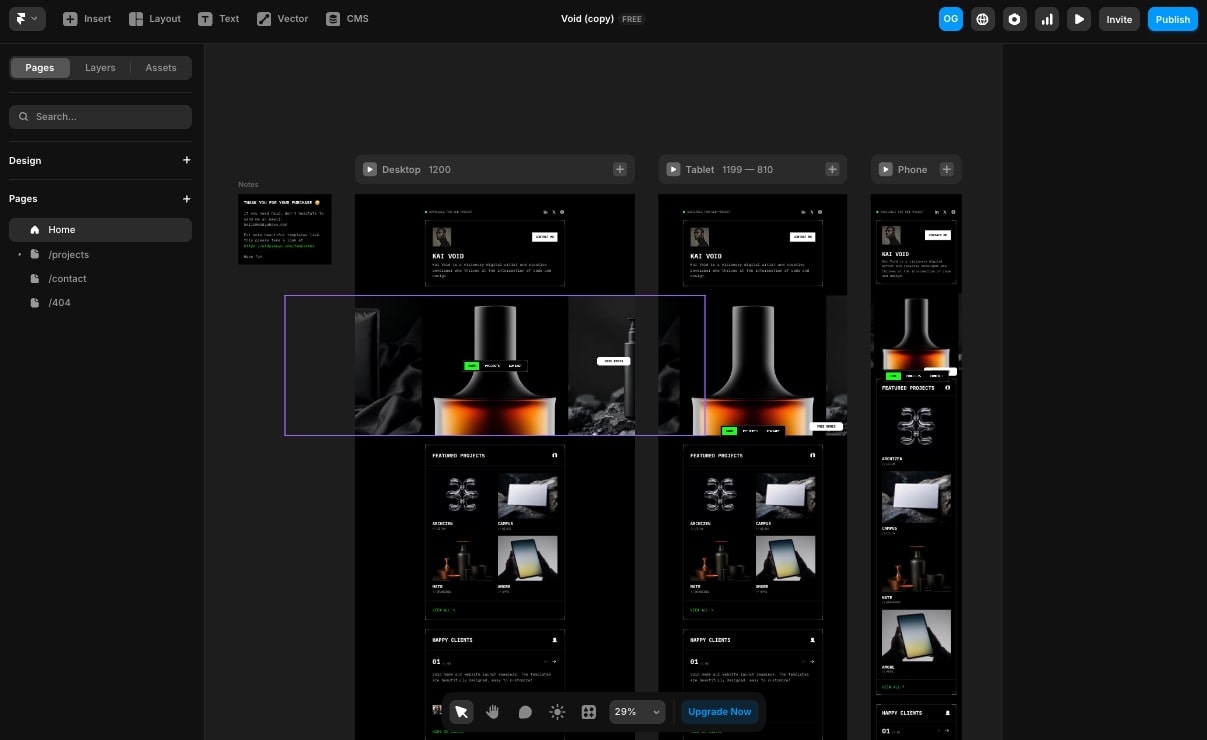The width and height of the screenshot is (1207, 740).
Task: Click Upgrade Now in the bottom toolbar
Action: pyautogui.click(x=719, y=711)
